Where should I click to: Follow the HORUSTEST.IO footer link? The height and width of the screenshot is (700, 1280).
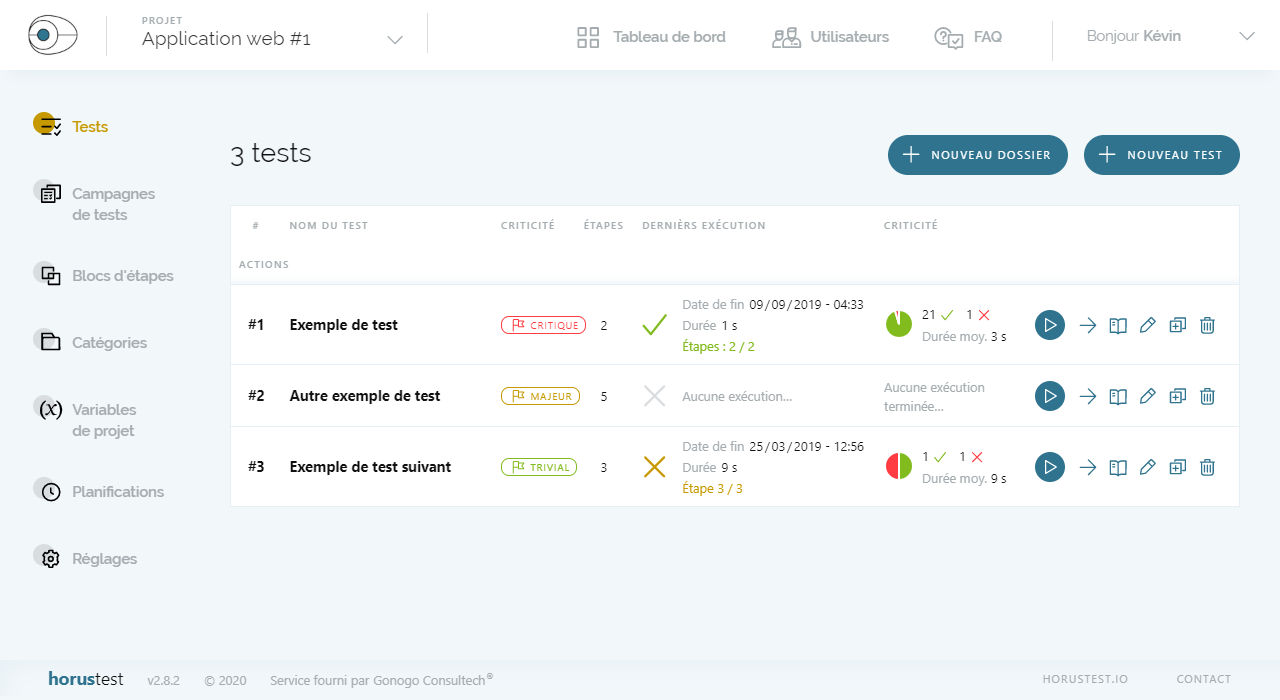[x=1084, y=679]
